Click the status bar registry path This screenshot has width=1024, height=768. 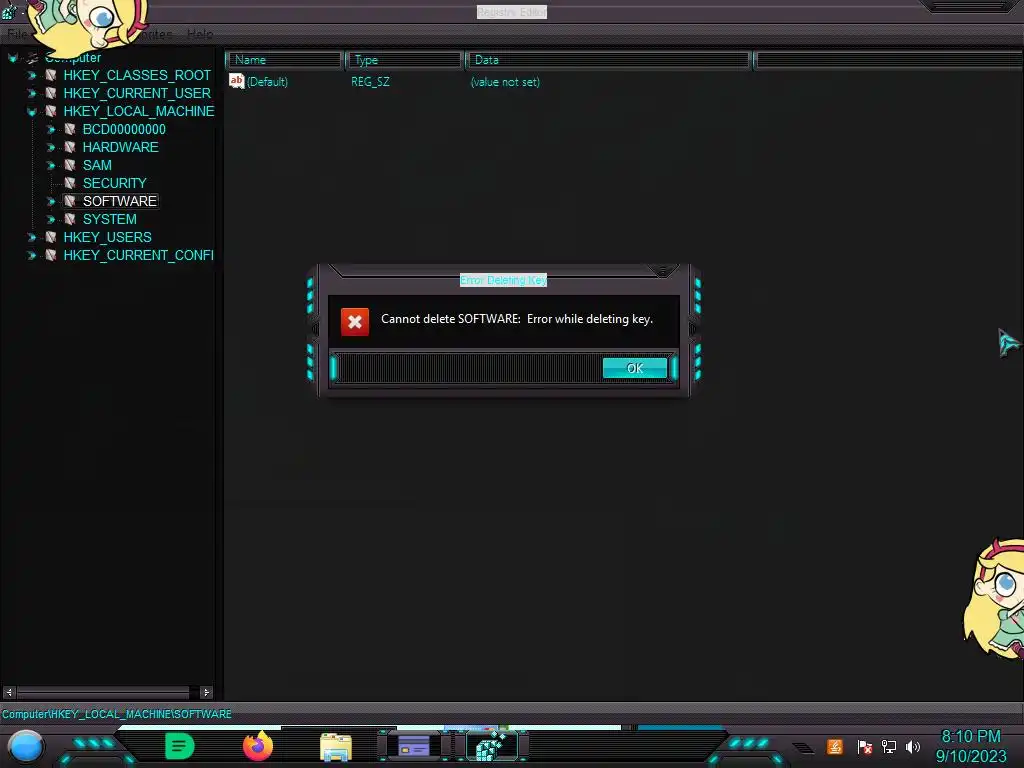116,714
